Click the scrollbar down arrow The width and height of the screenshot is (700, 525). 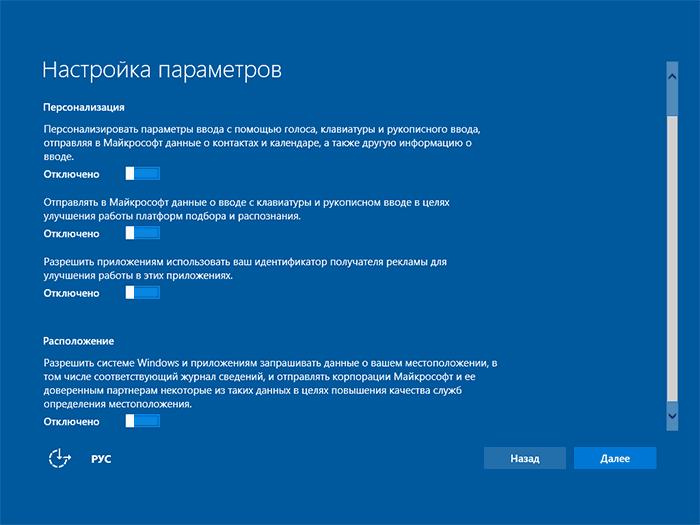tap(672, 416)
